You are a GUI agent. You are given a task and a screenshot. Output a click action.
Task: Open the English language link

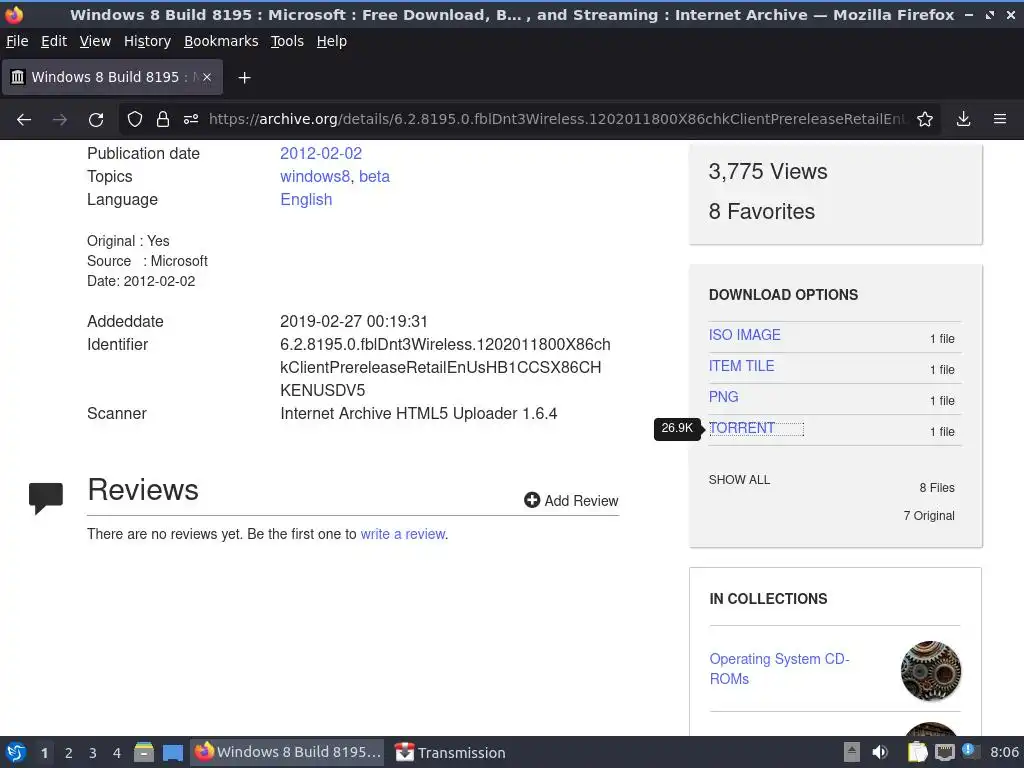coord(306,199)
